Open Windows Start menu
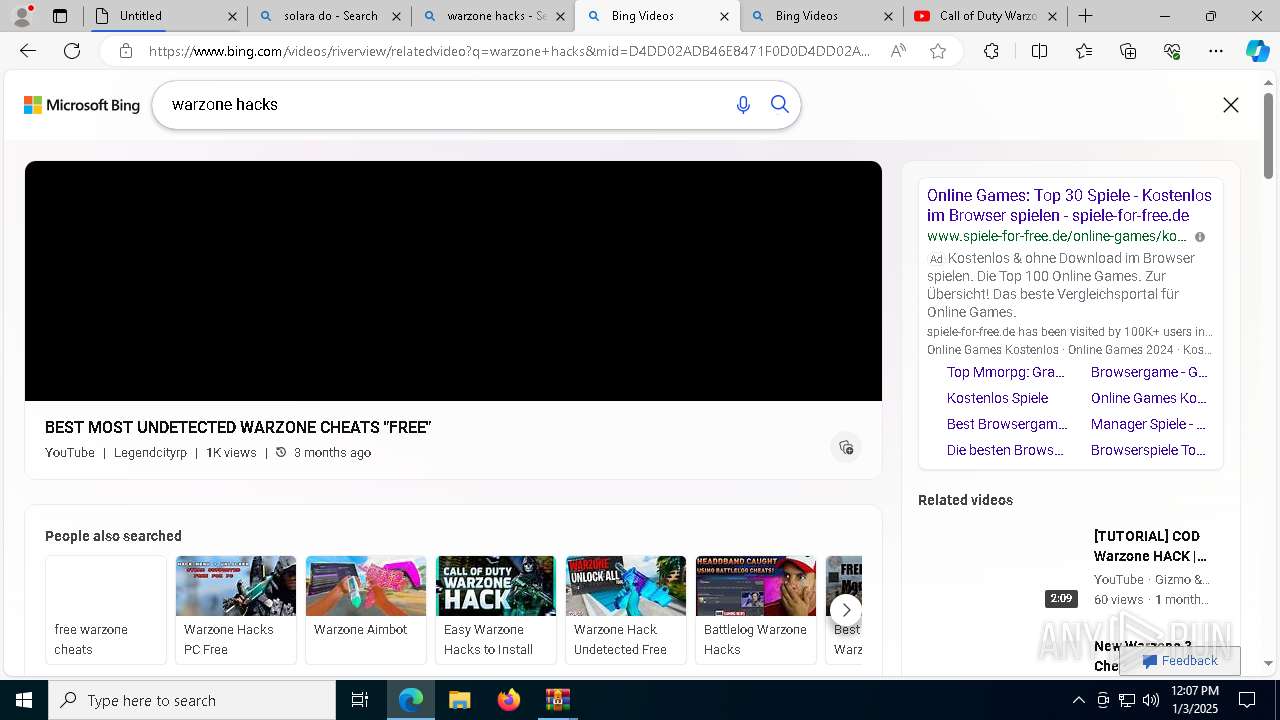This screenshot has width=1280, height=720. (24, 700)
